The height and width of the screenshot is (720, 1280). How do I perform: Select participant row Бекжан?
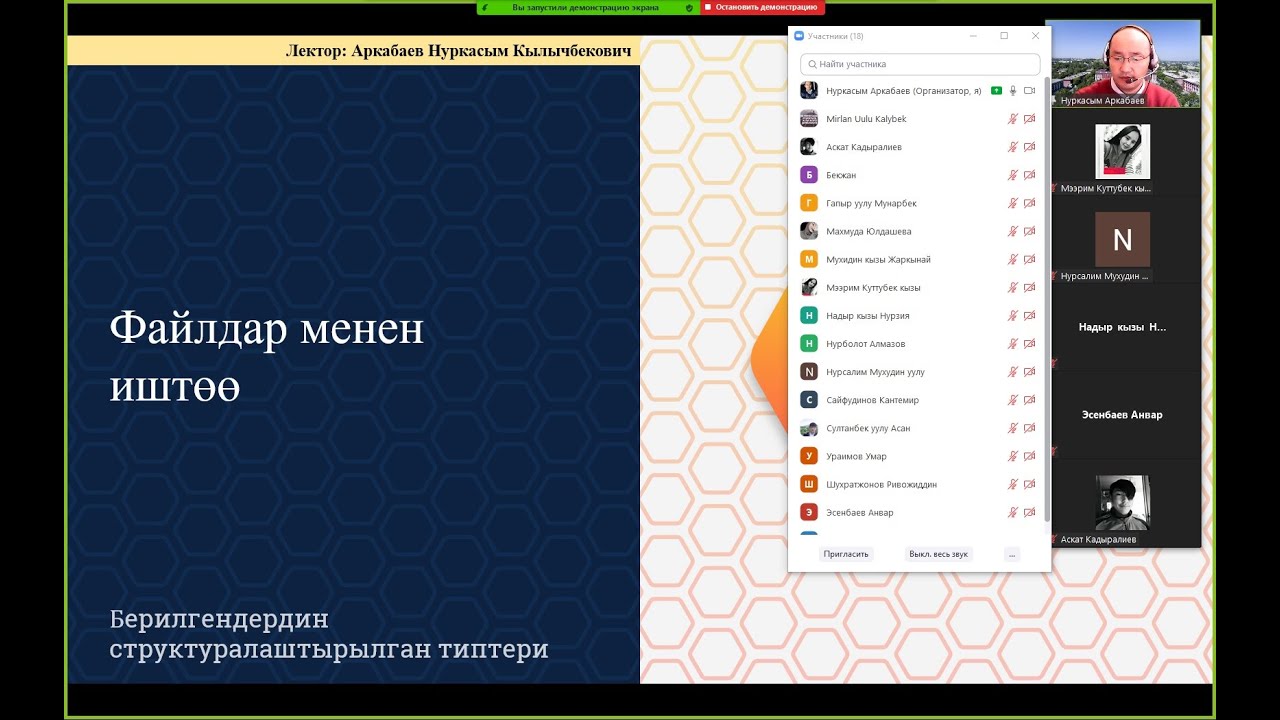pyautogui.click(x=920, y=175)
